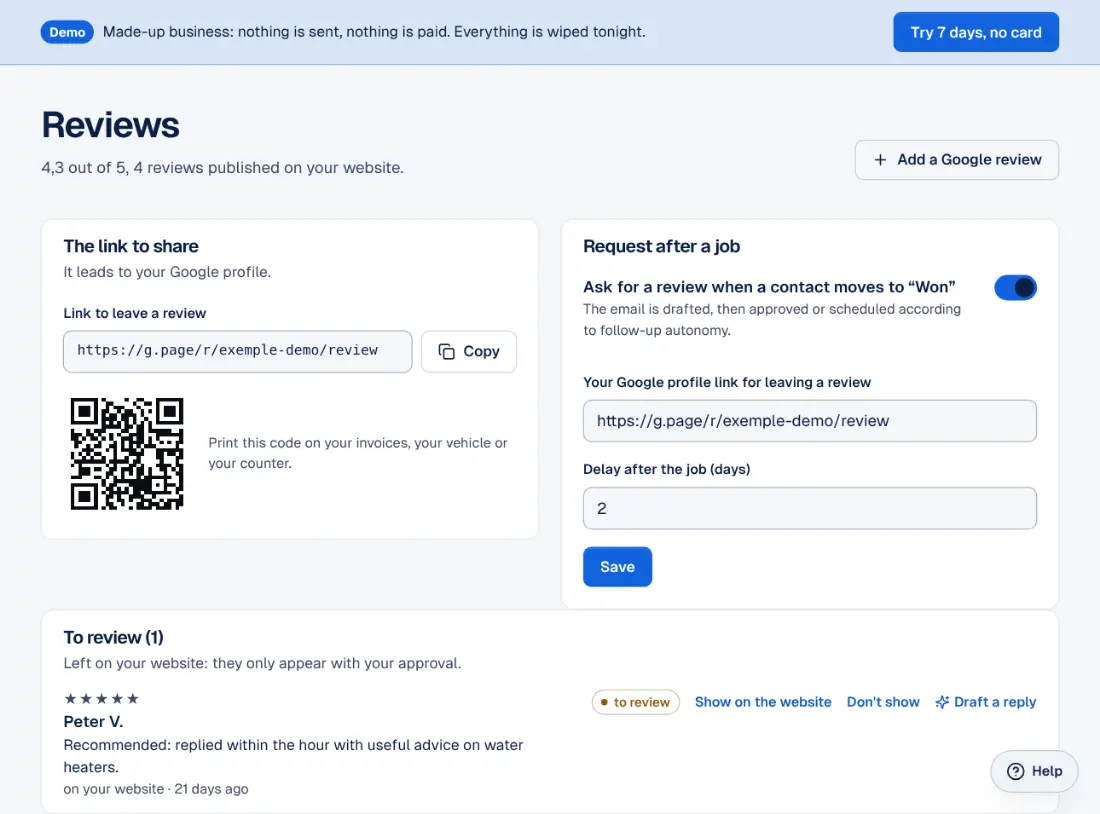Click the 'to review' status badge
1100x814 pixels.
[636, 702]
